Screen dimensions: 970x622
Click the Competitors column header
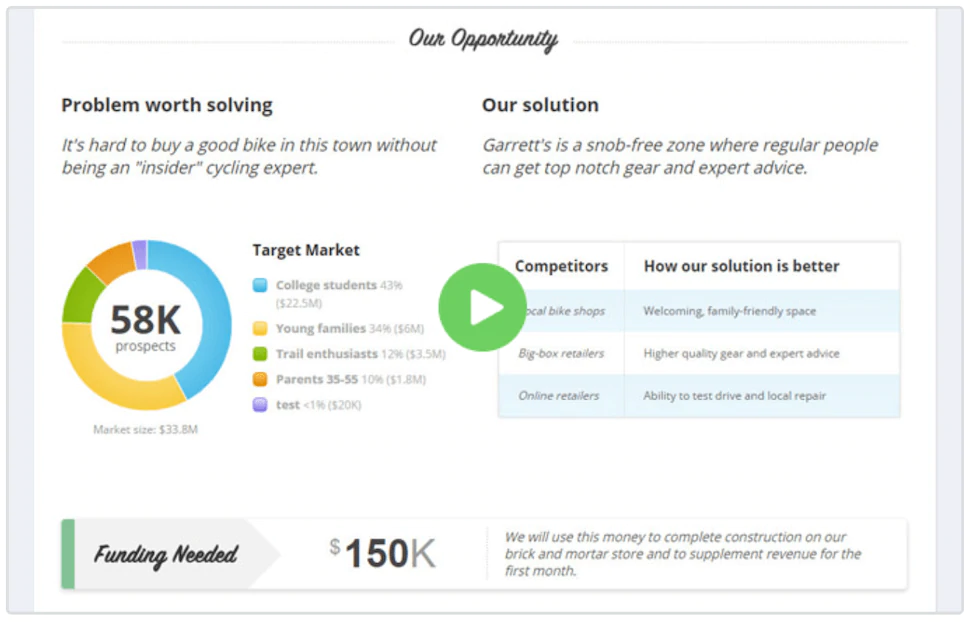click(x=561, y=266)
